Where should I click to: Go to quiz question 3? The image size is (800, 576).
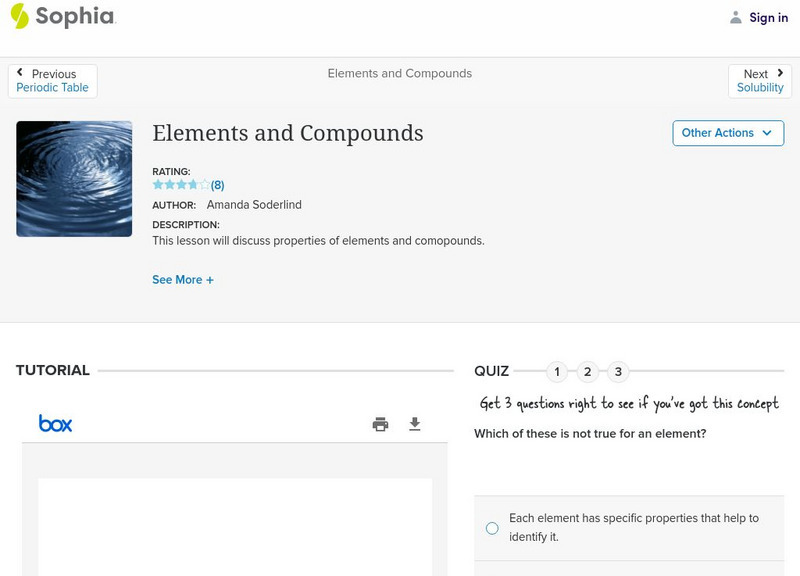click(x=618, y=372)
